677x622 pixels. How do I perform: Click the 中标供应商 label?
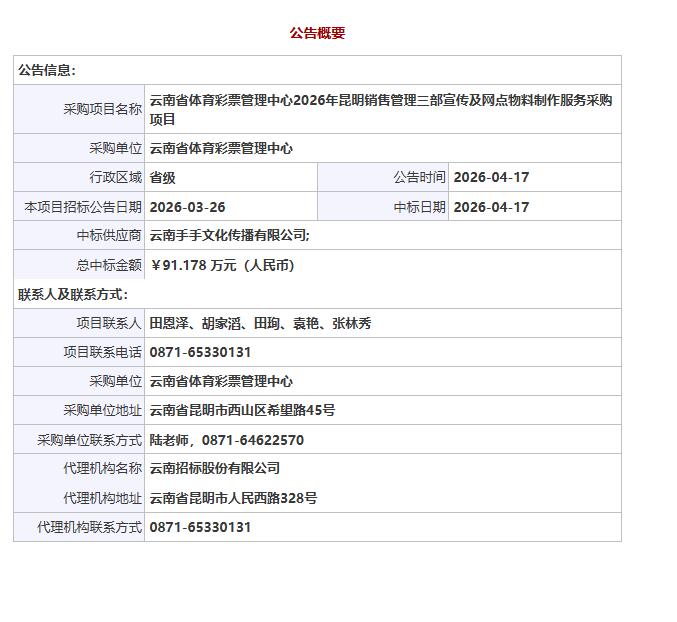click(x=109, y=236)
